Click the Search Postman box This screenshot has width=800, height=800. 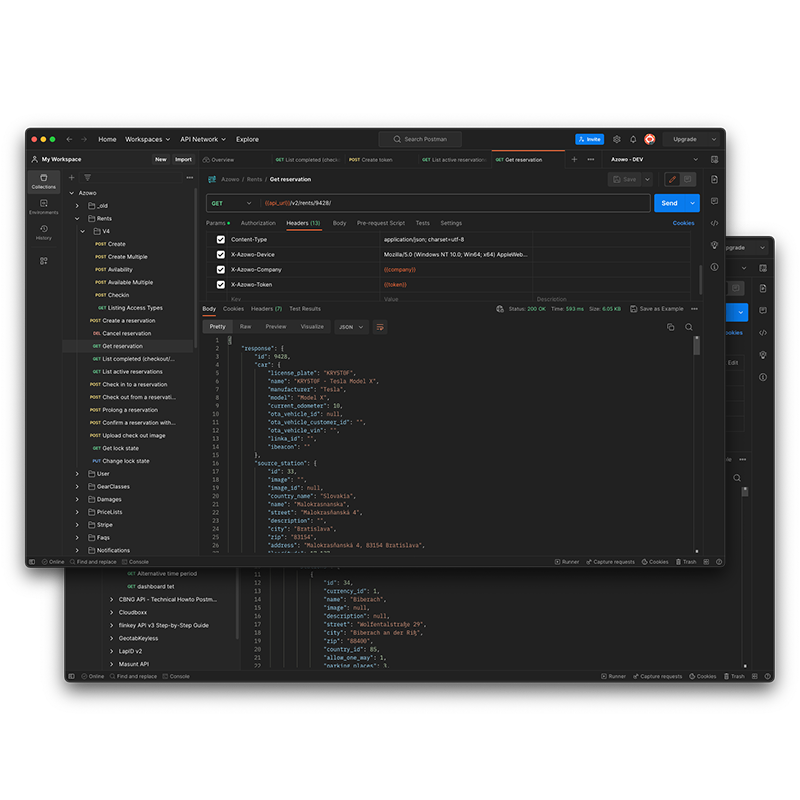coord(420,139)
